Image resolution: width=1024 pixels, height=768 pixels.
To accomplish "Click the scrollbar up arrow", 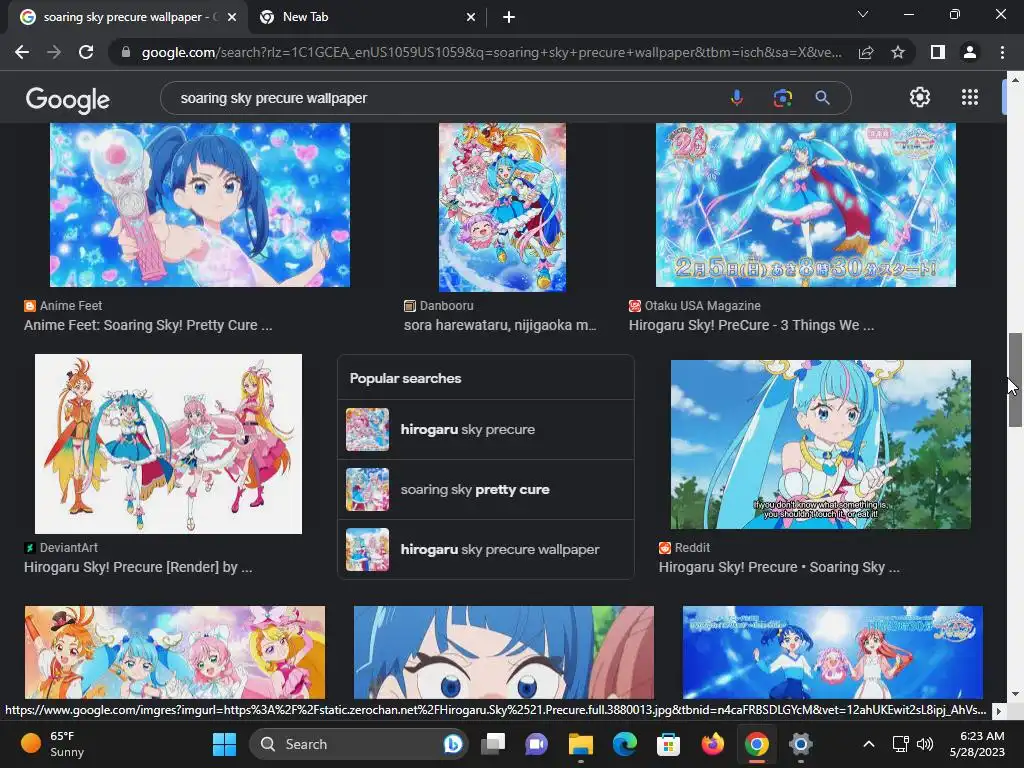I will click(x=1015, y=80).
